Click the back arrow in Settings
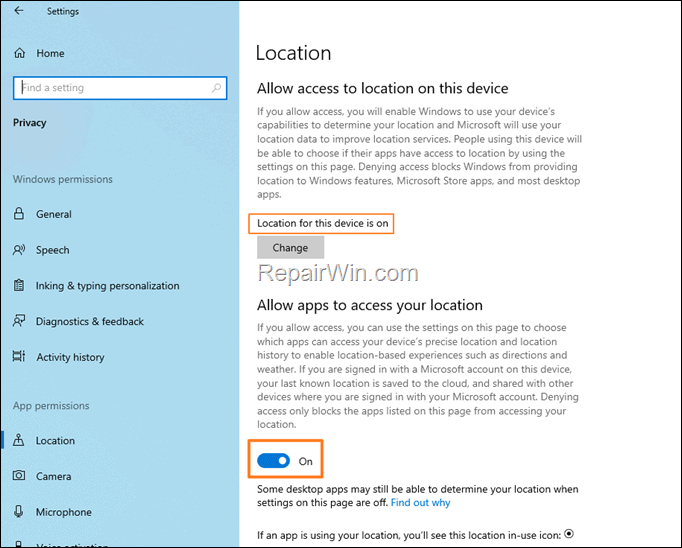Screen dimensions: 682x548 click(19, 10)
